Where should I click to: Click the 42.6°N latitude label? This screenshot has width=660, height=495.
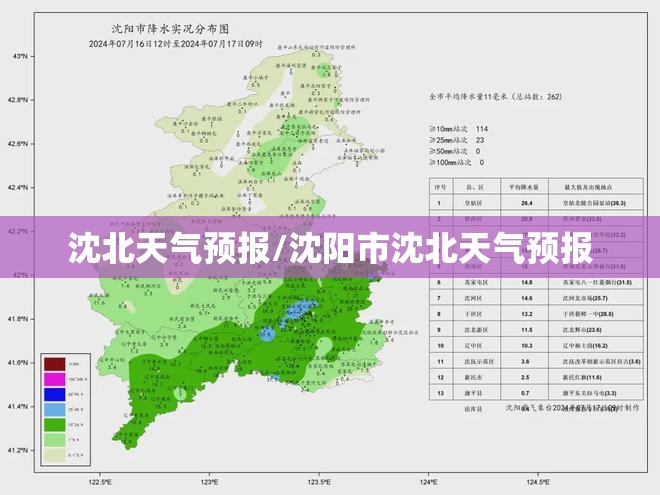coord(17,144)
